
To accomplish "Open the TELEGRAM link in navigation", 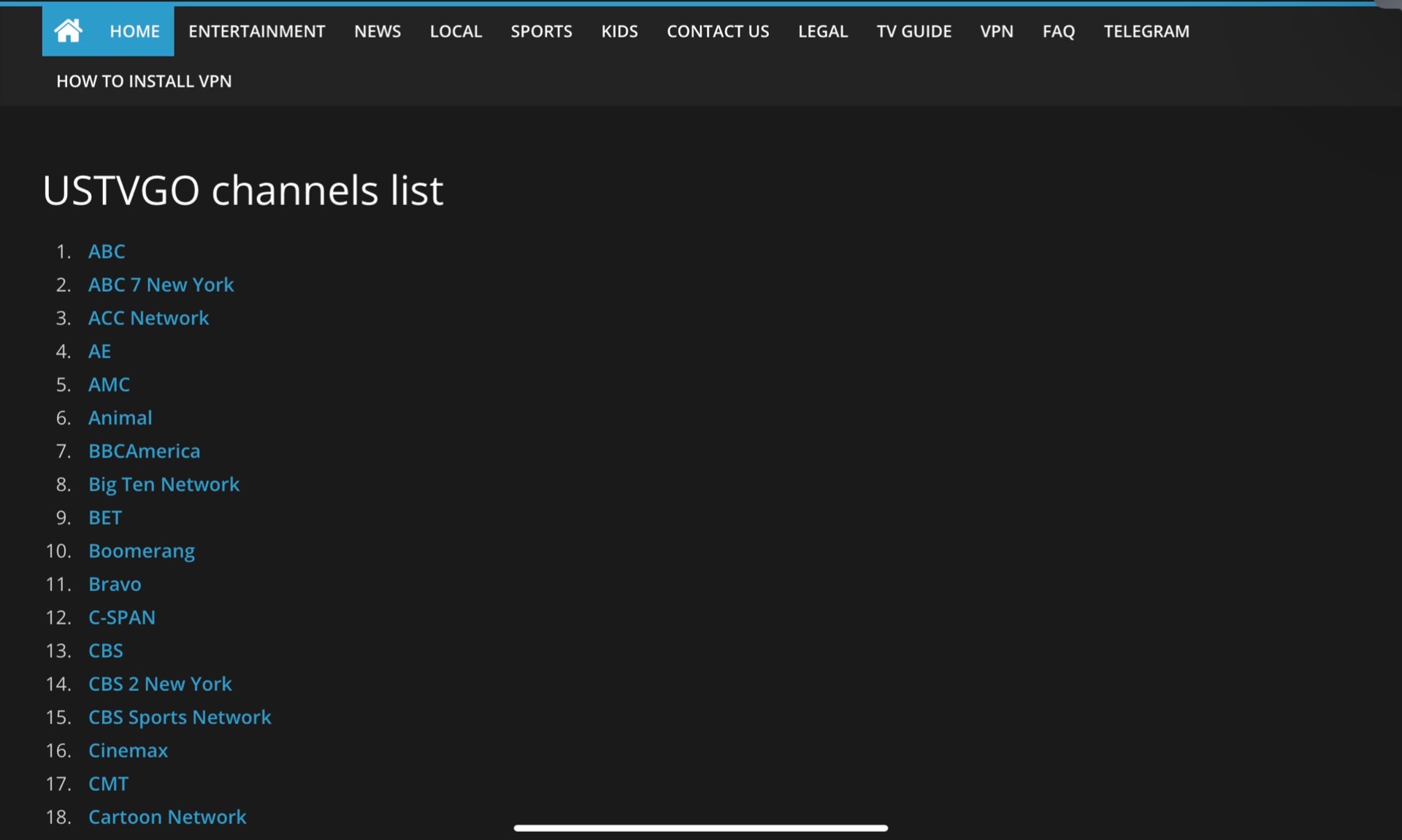I will point(1146,31).
